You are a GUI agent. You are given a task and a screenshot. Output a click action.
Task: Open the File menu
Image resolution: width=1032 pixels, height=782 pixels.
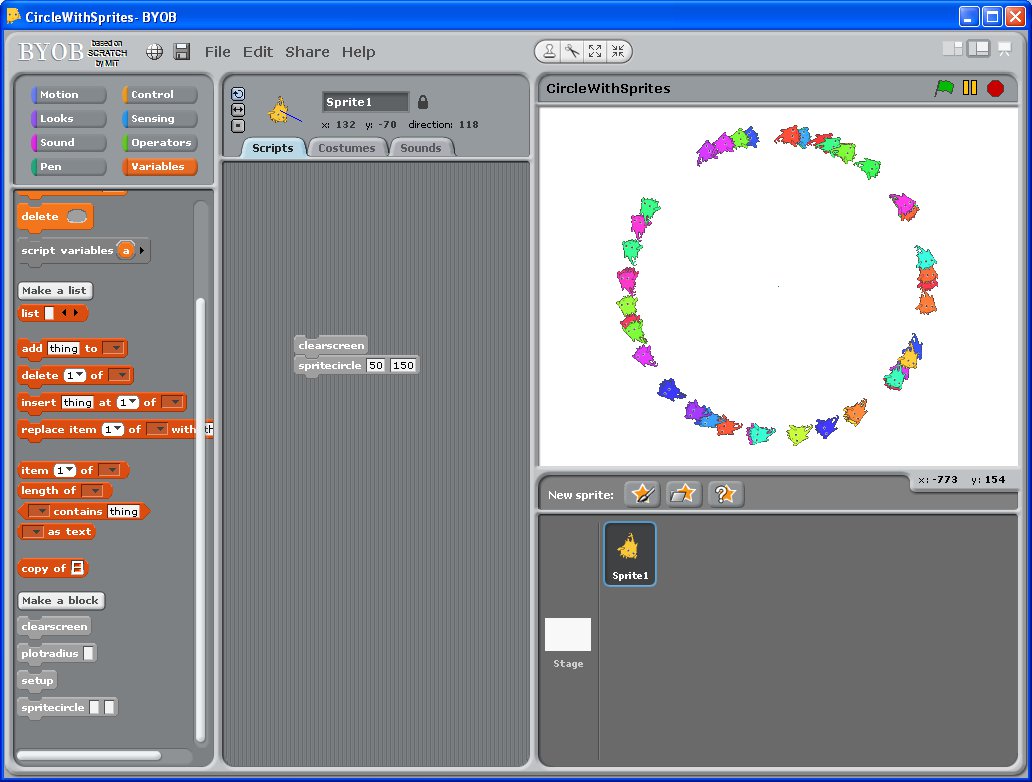coord(217,52)
